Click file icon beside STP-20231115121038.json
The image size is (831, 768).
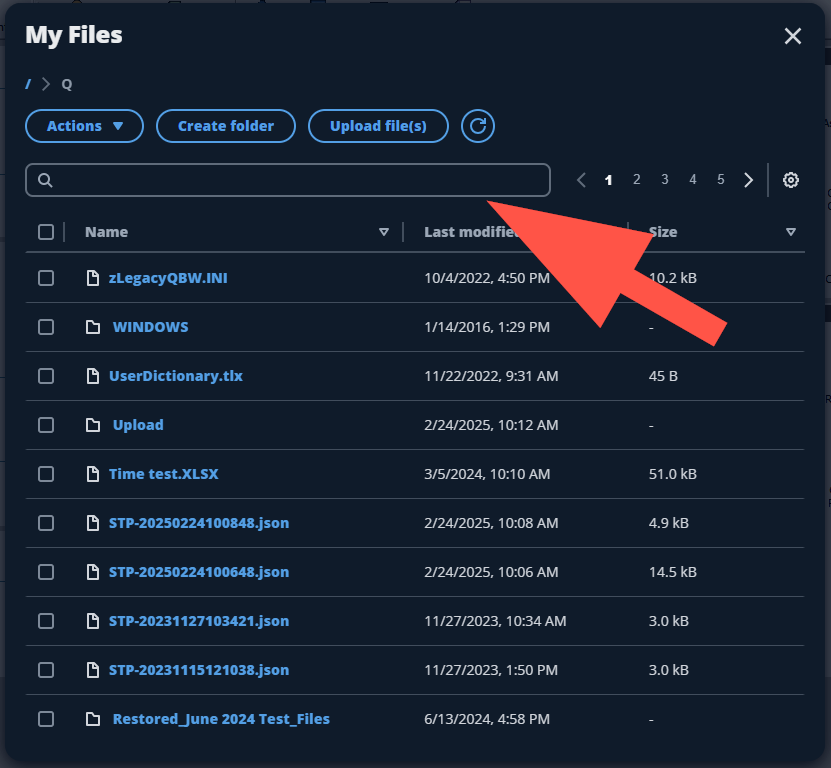pos(93,670)
